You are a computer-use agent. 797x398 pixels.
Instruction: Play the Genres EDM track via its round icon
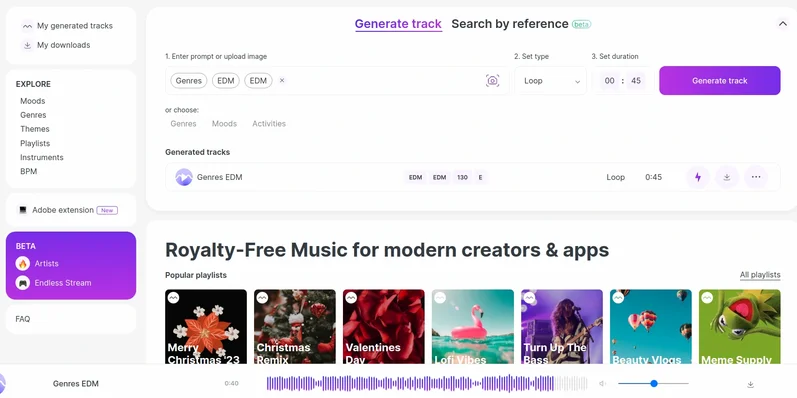pyautogui.click(x=184, y=177)
